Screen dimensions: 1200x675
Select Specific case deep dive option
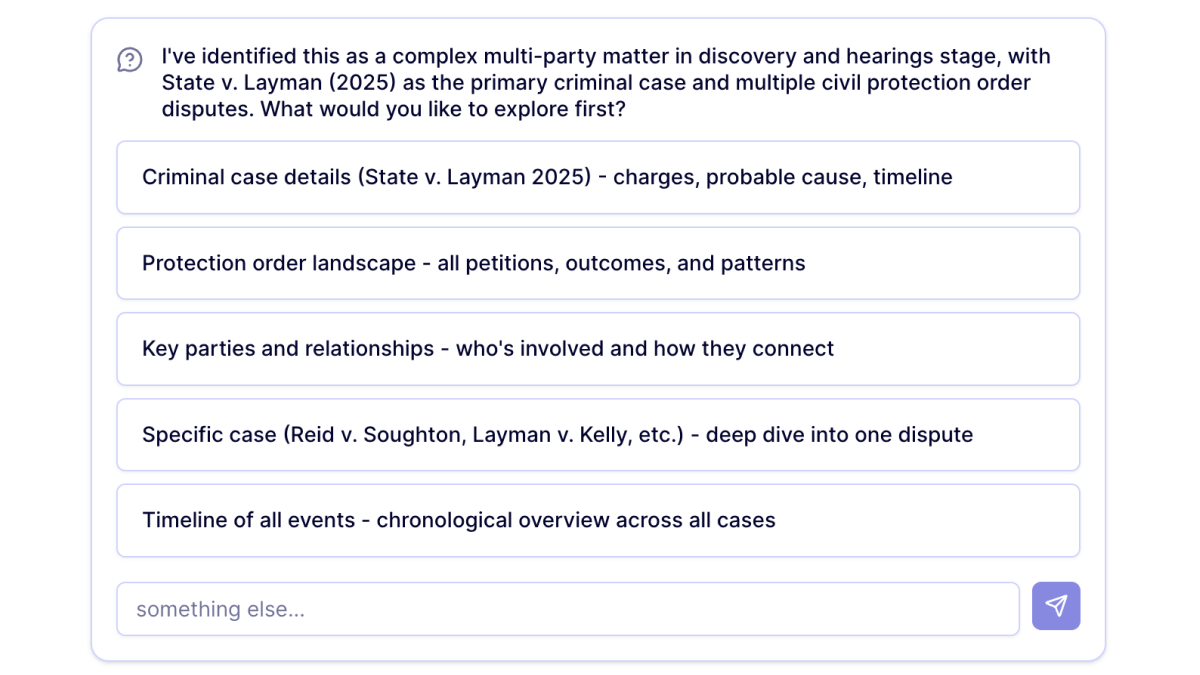598,435
